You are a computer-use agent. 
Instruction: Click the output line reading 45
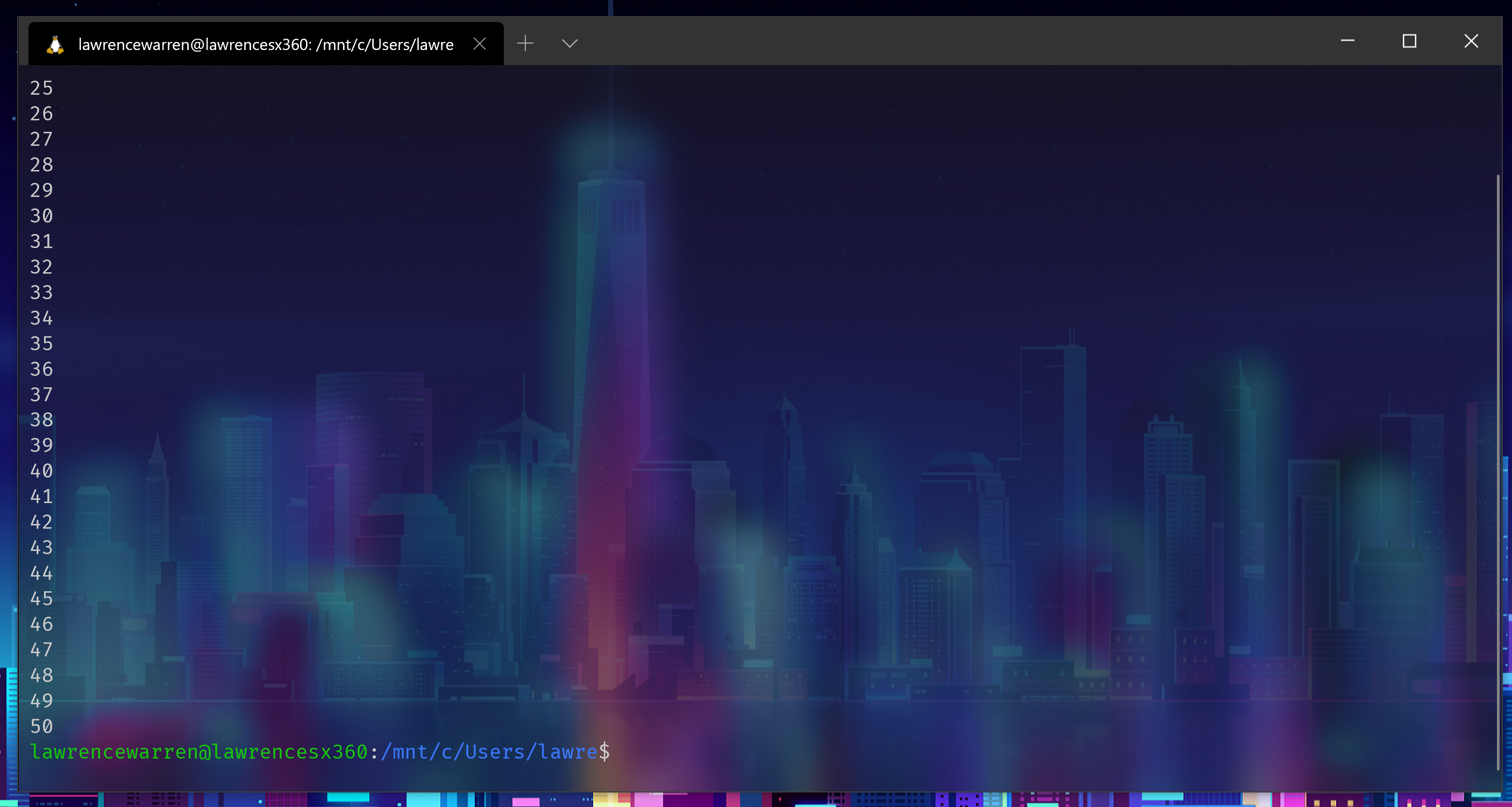pyautogui.click(x=42, y=599)
